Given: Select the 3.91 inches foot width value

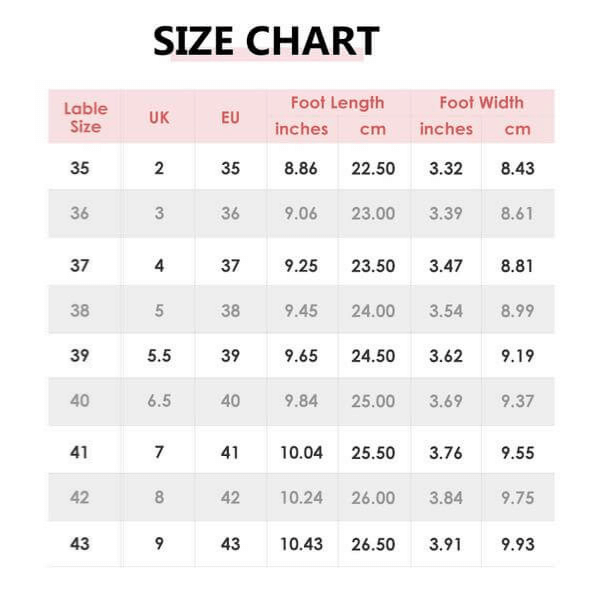Looking at the screenshot, I should coord(446,544).
